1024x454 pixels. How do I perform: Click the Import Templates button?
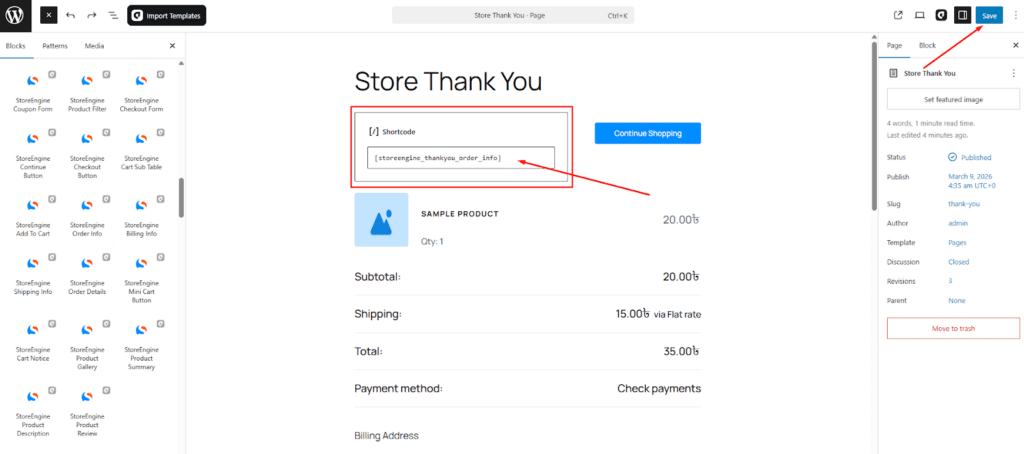pyautogui.click(x=167, y=16)
